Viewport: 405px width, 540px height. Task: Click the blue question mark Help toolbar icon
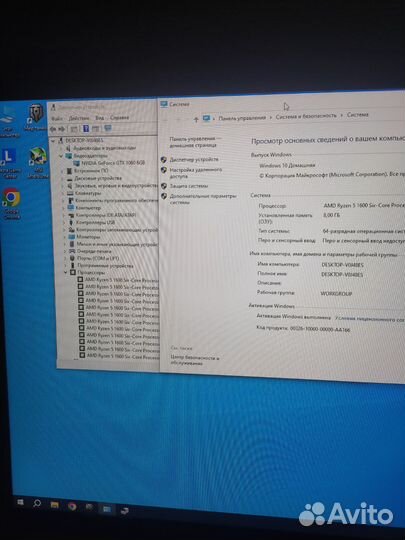tap(86, 129)
